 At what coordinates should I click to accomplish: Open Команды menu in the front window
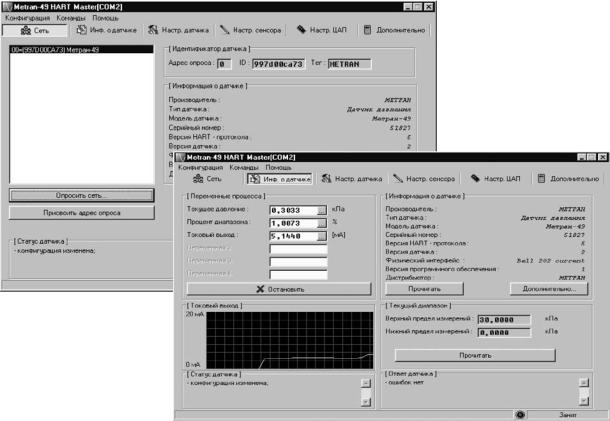pyautogui.click(x=244, y=167)
